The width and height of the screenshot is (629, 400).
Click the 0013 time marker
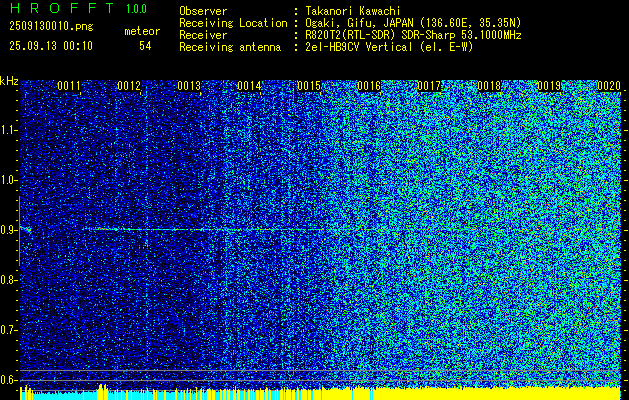tap(189, 86)
